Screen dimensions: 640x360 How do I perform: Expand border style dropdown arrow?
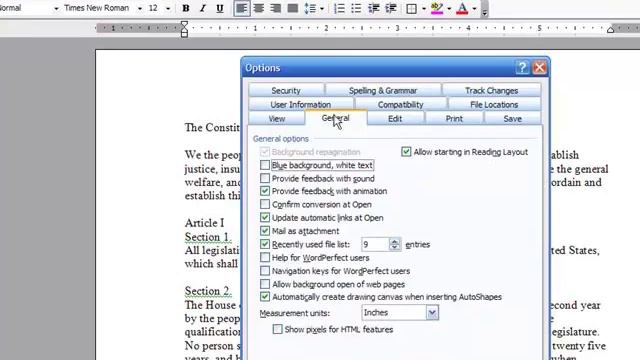tap(424, 8)
